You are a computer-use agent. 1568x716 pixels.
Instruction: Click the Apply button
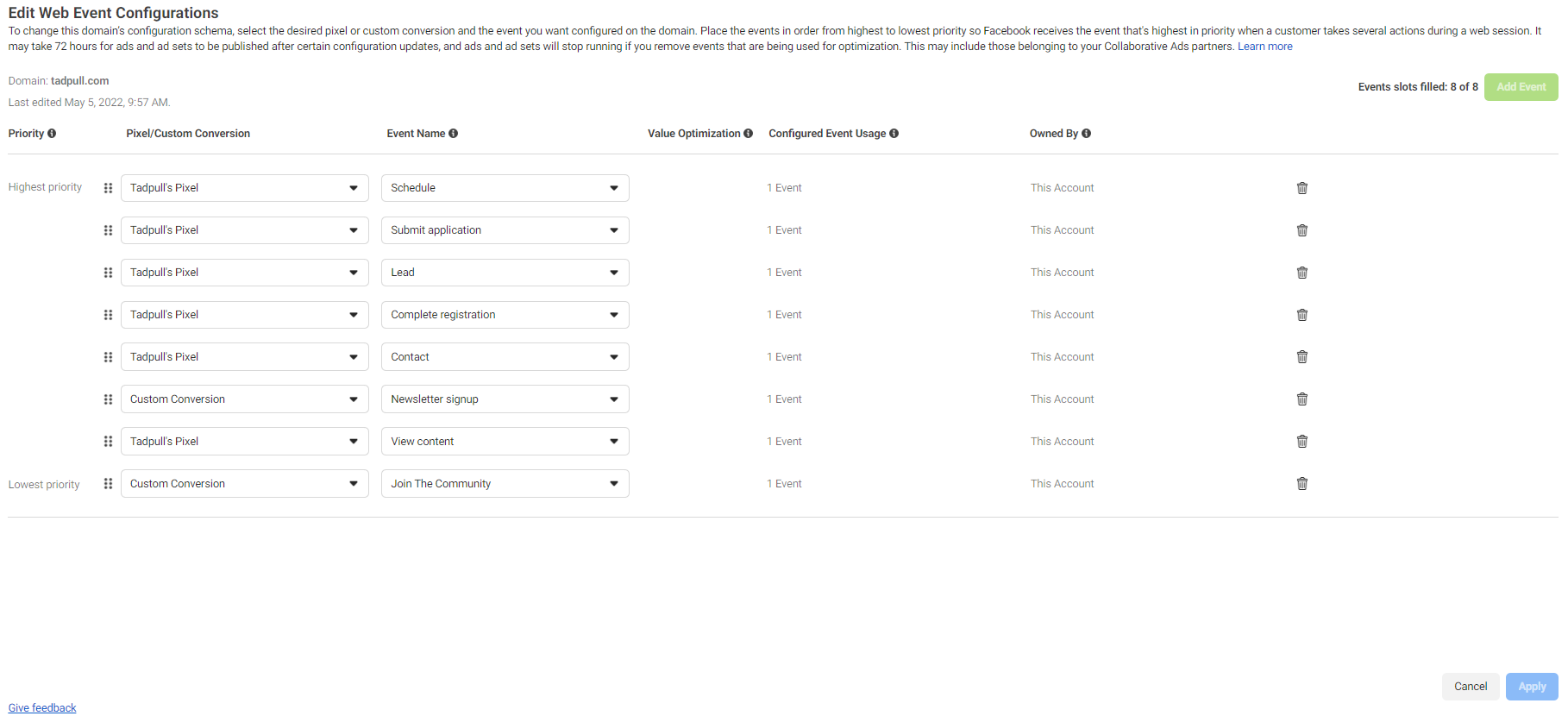pos(1532,687)
